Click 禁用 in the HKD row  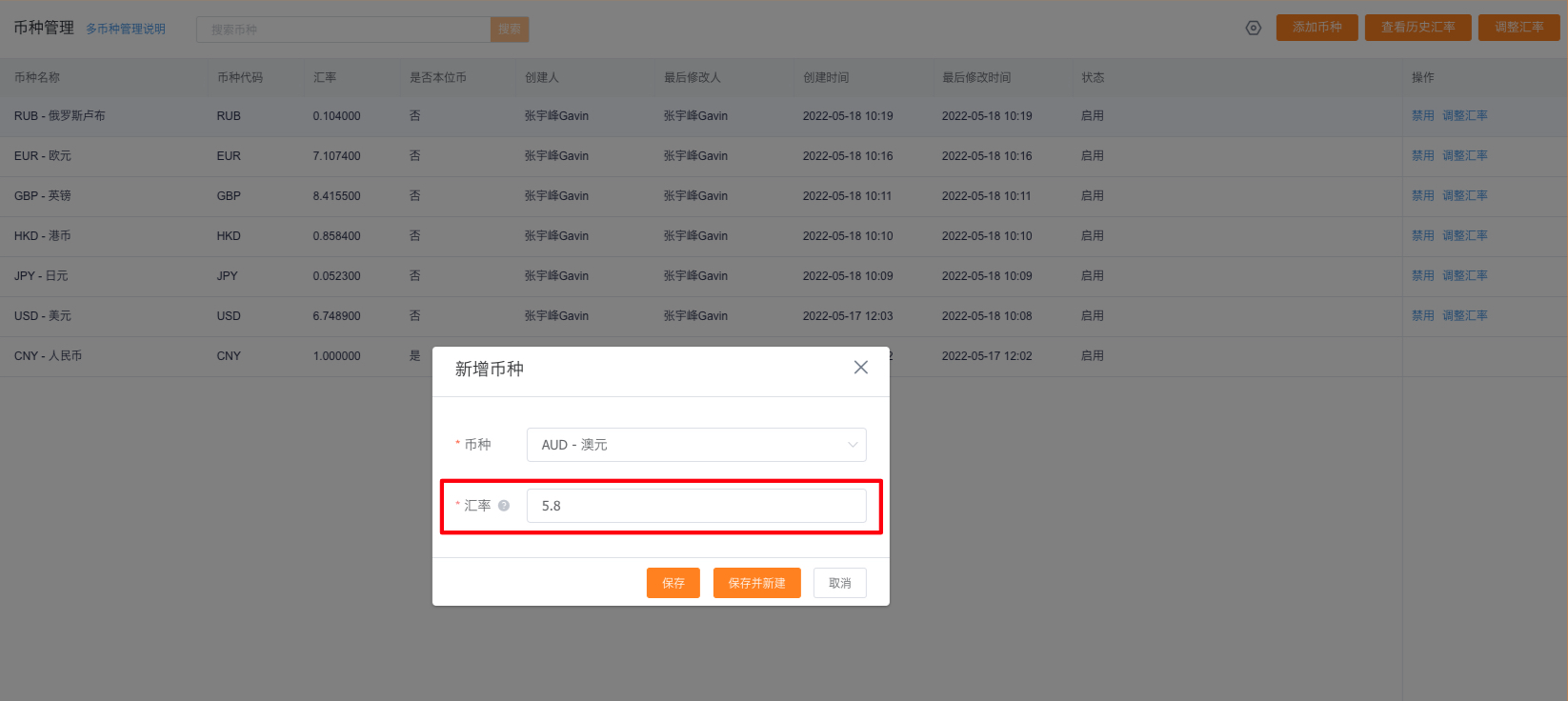(x=1423, y=236)
